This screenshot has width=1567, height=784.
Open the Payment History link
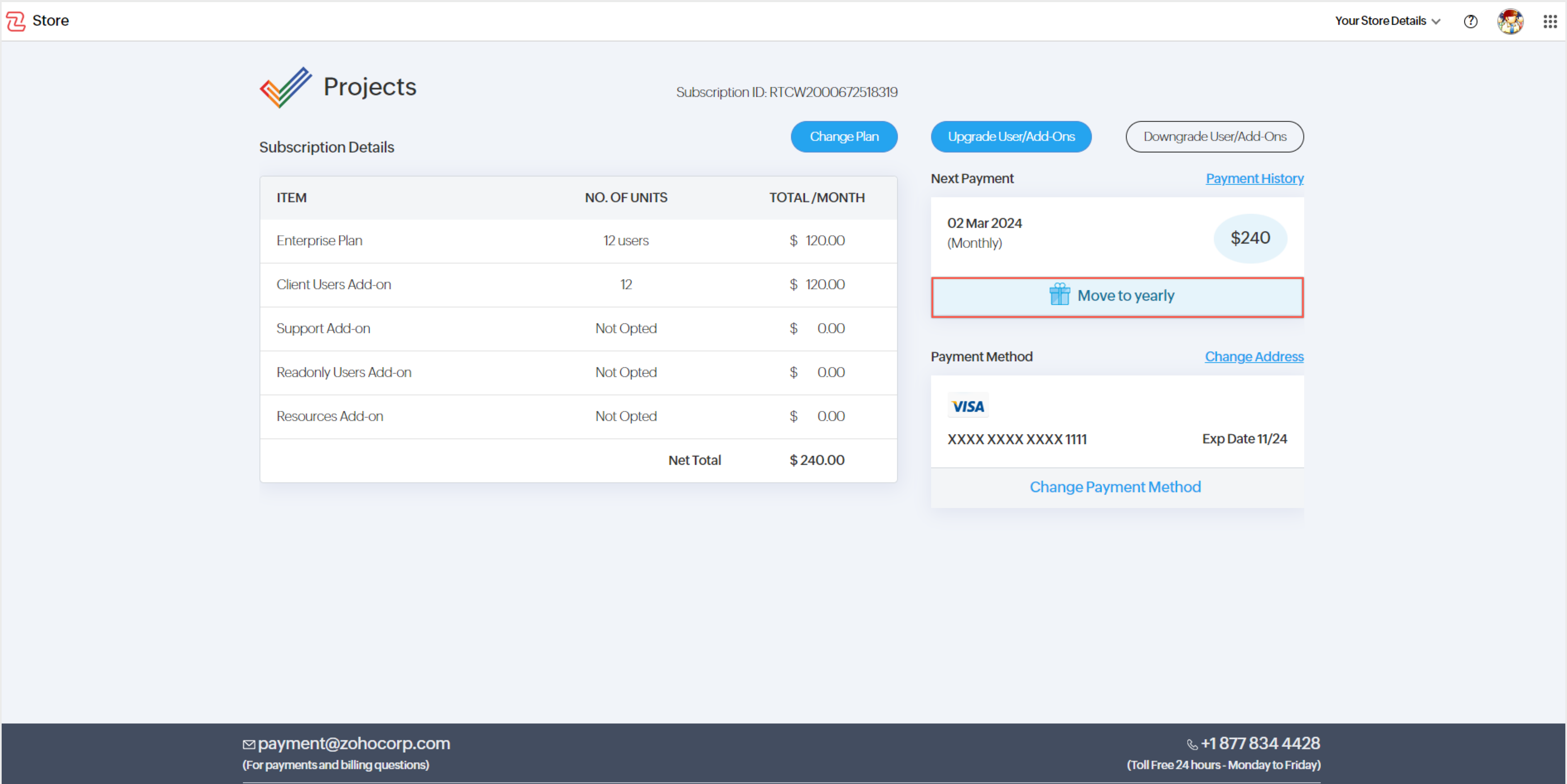pos(1254,178)
